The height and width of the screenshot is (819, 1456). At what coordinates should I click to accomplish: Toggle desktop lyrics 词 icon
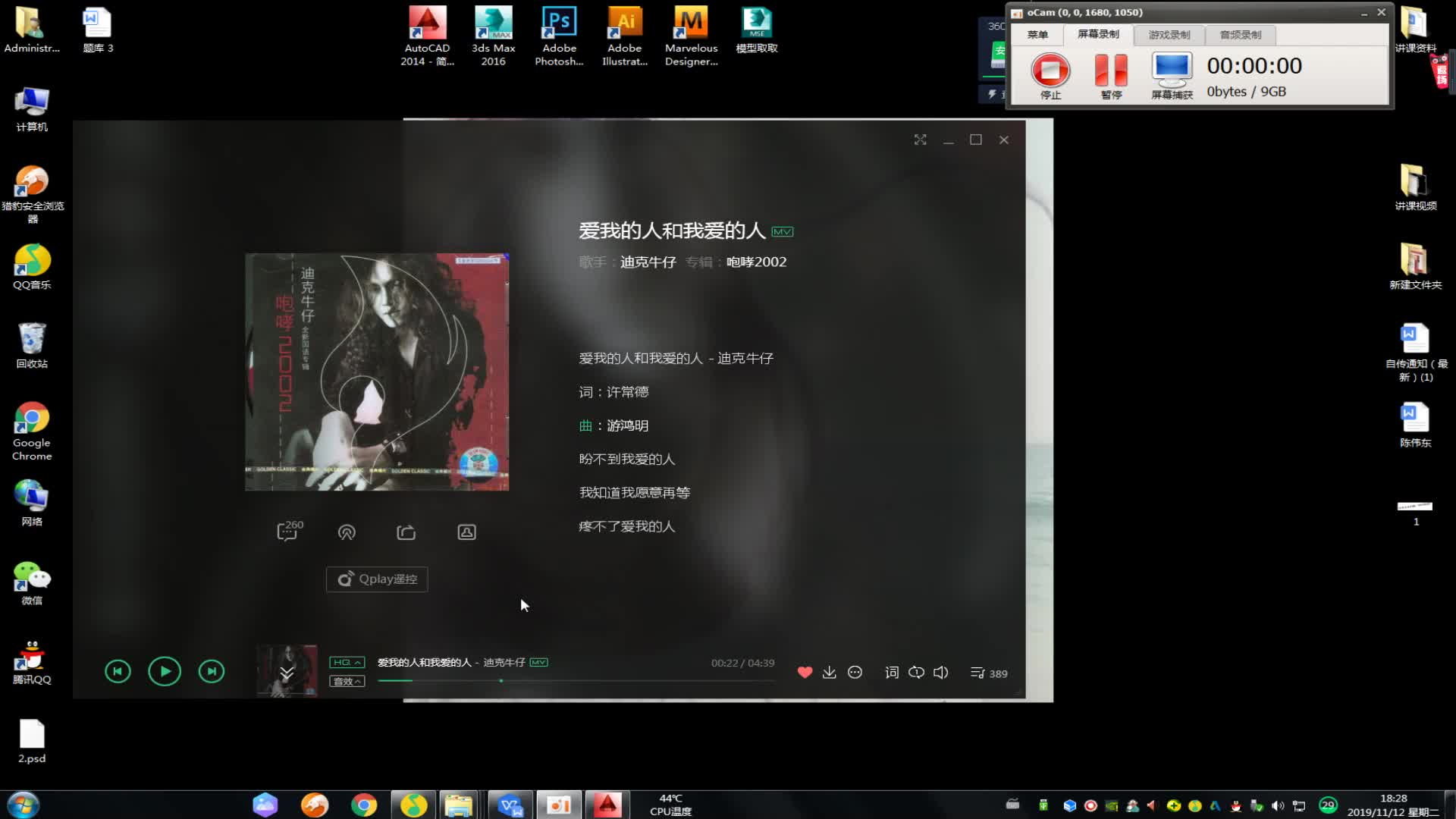(892, 673)
